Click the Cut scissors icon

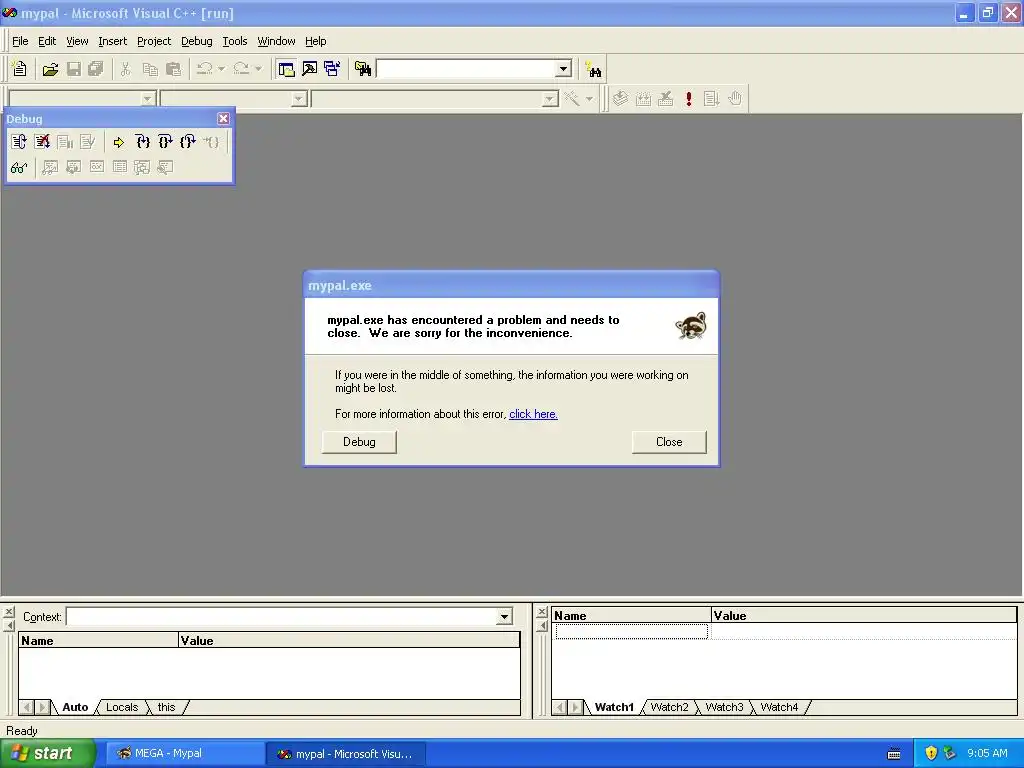click(x=125, y=69)
